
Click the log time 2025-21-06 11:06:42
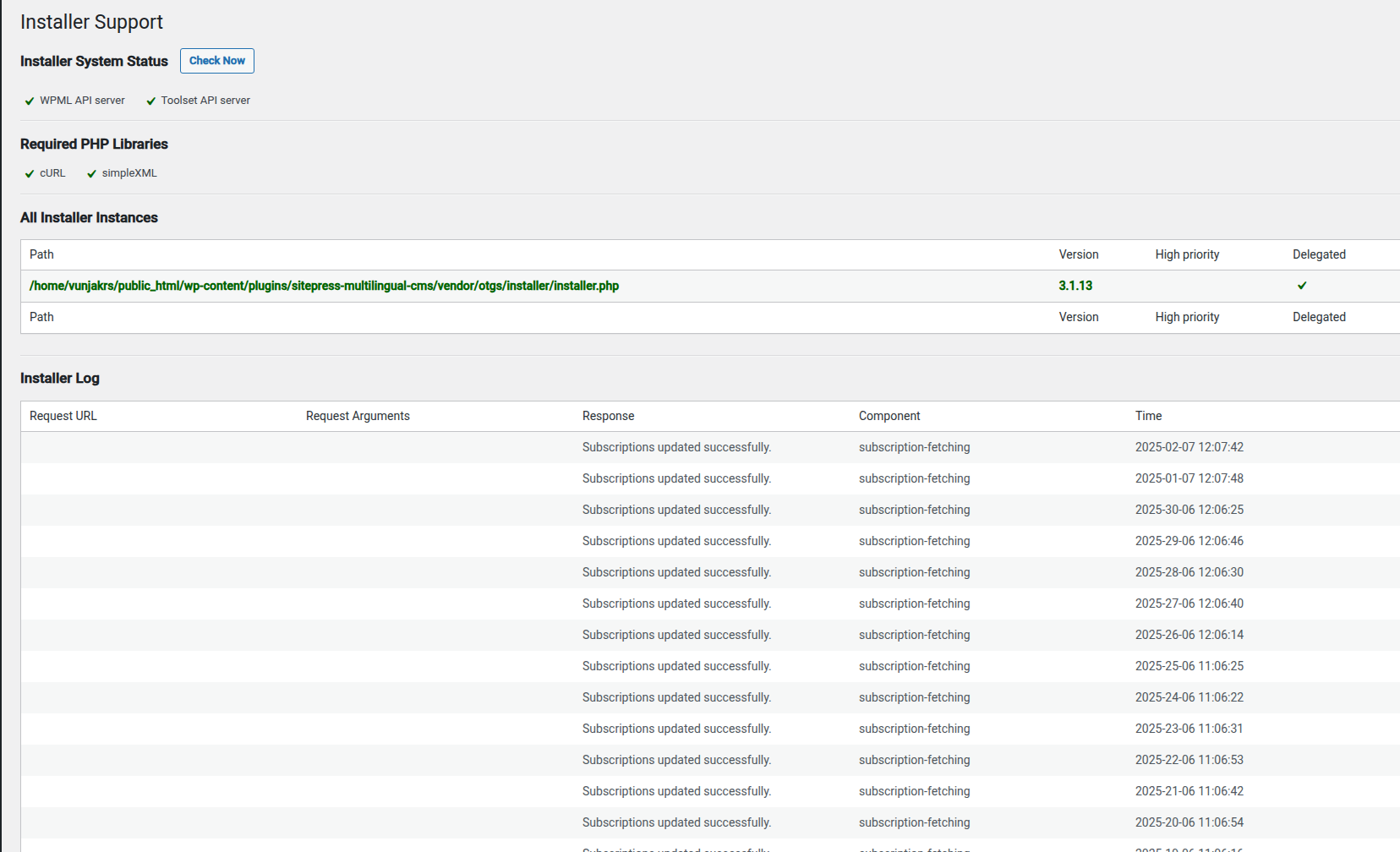pyautogui.click(x=1189, y=791)
